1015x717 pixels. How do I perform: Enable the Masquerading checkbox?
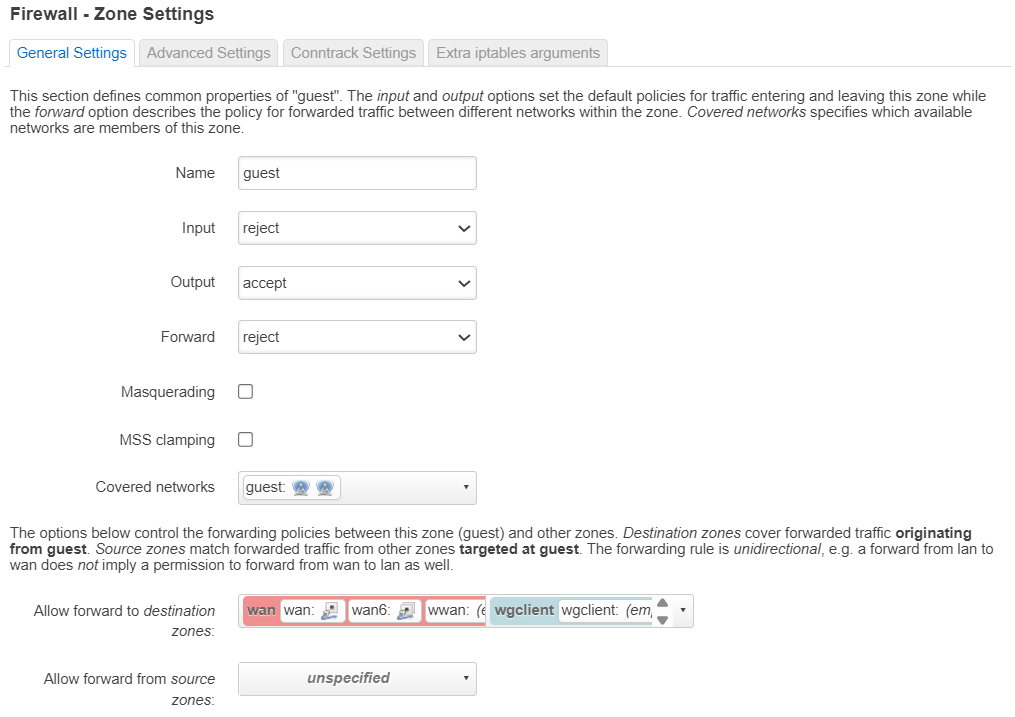click(x=246, y=392)
